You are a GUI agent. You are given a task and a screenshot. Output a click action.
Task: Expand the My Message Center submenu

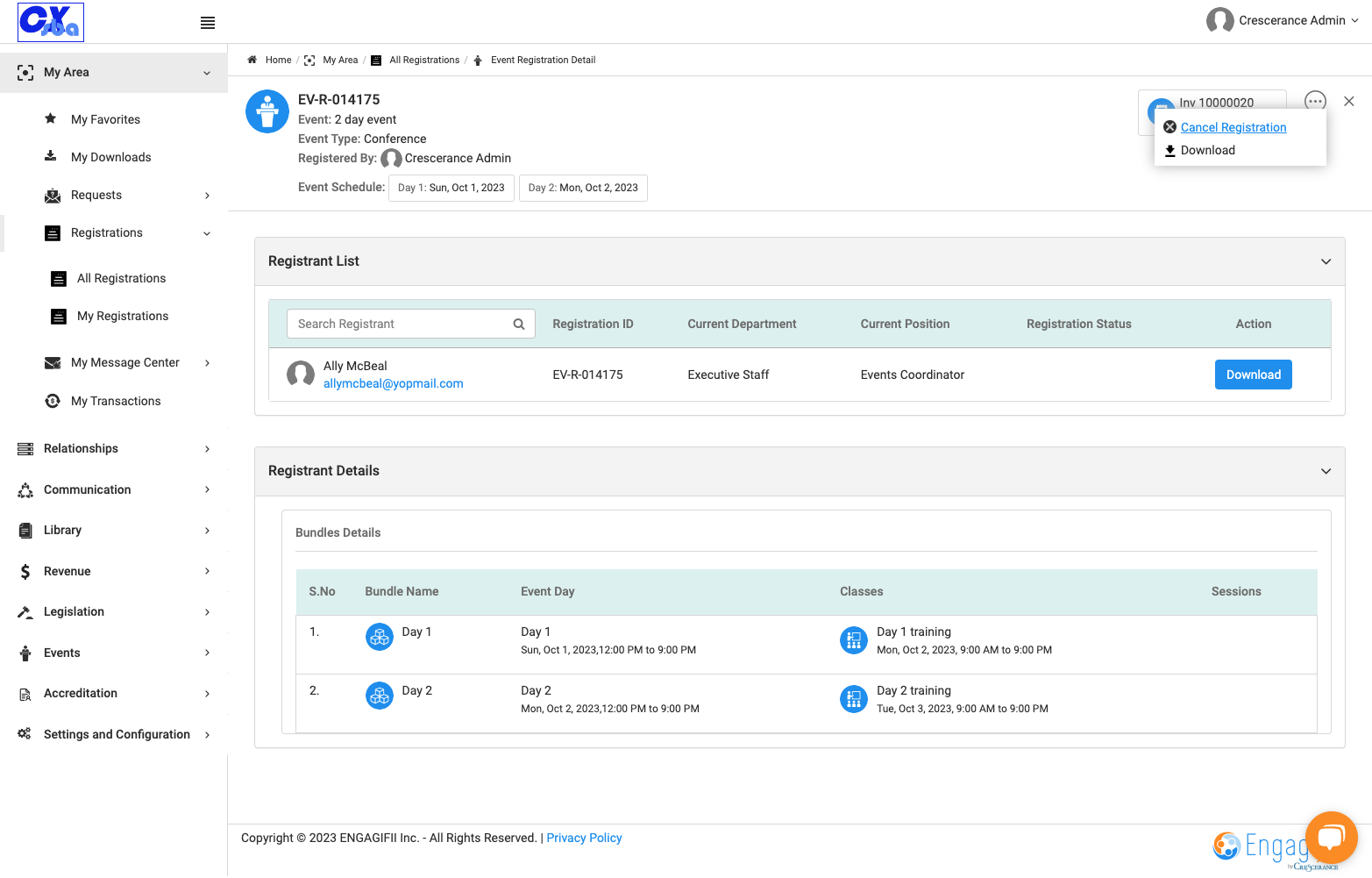(x=207, y=363)
